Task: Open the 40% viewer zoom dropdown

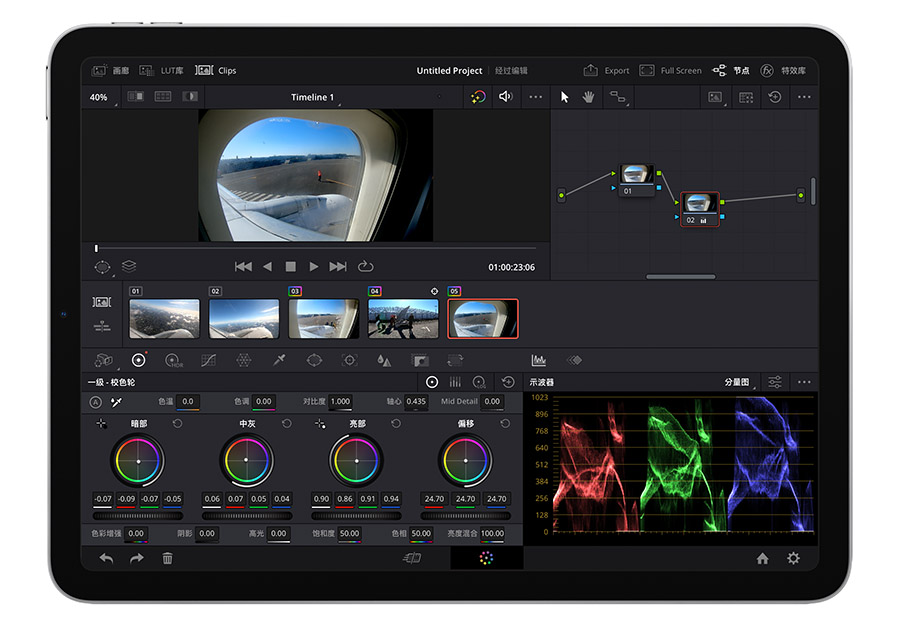Action: pos(102,98)
